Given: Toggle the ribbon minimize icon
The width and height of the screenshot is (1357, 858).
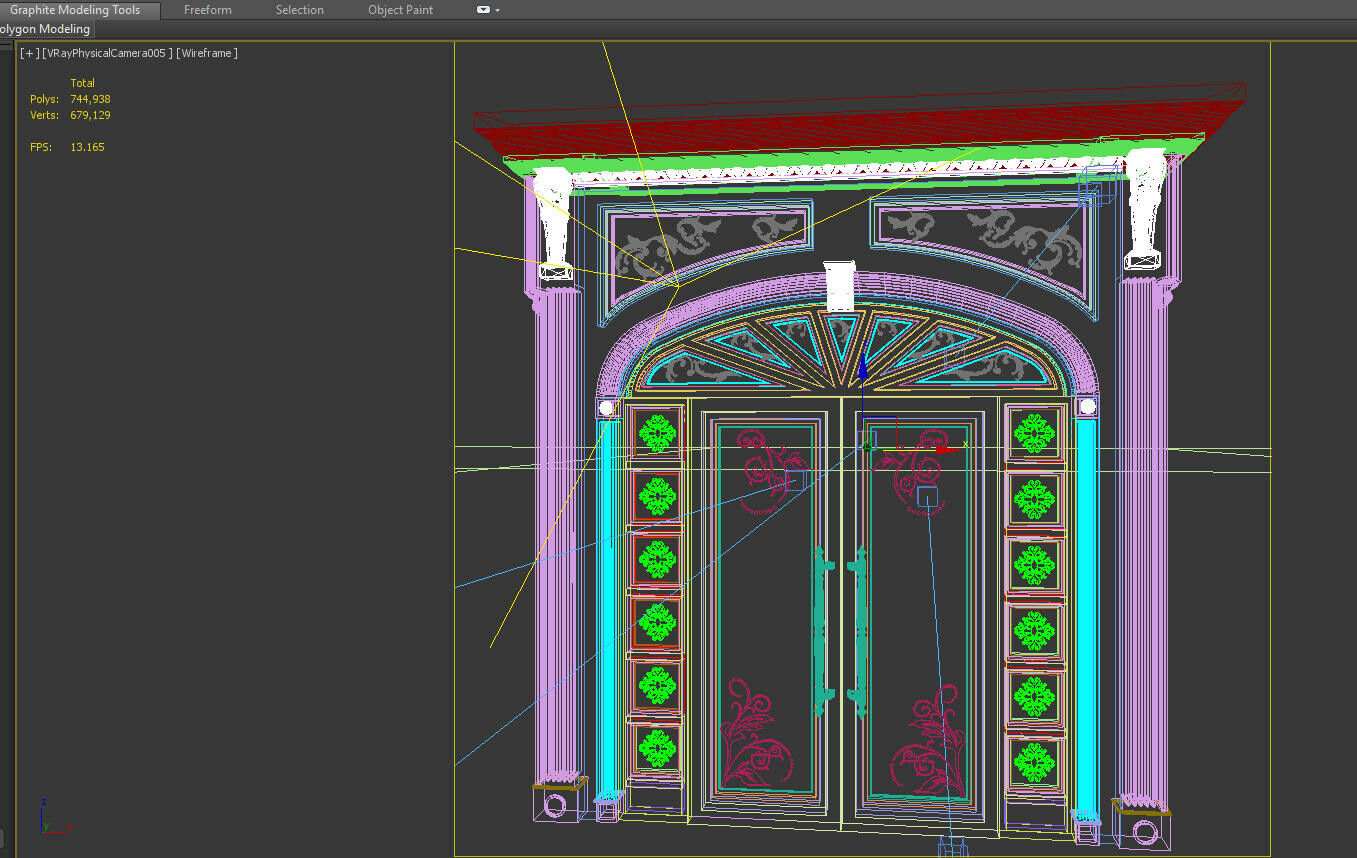Looking at the screenshot, I should pos(483,10).
